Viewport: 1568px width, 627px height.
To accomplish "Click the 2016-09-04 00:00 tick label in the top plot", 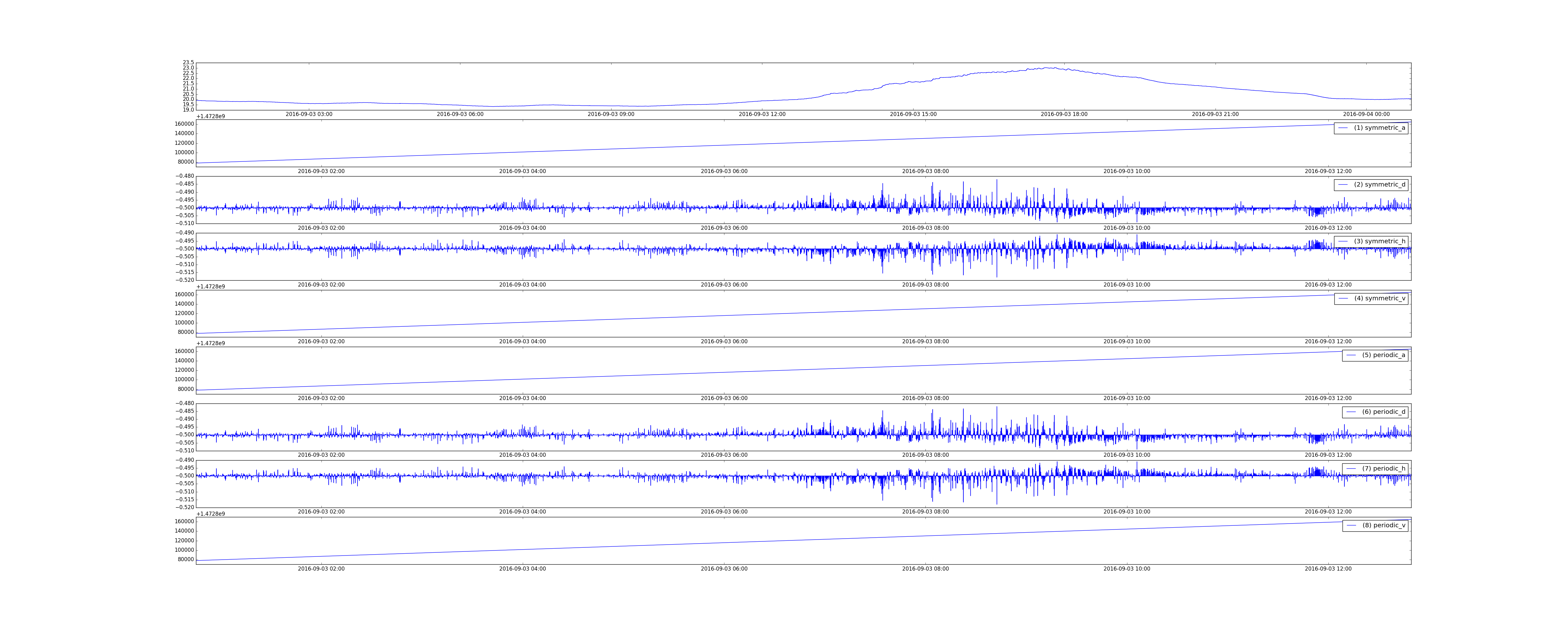I will click(x=1366, y=114).
